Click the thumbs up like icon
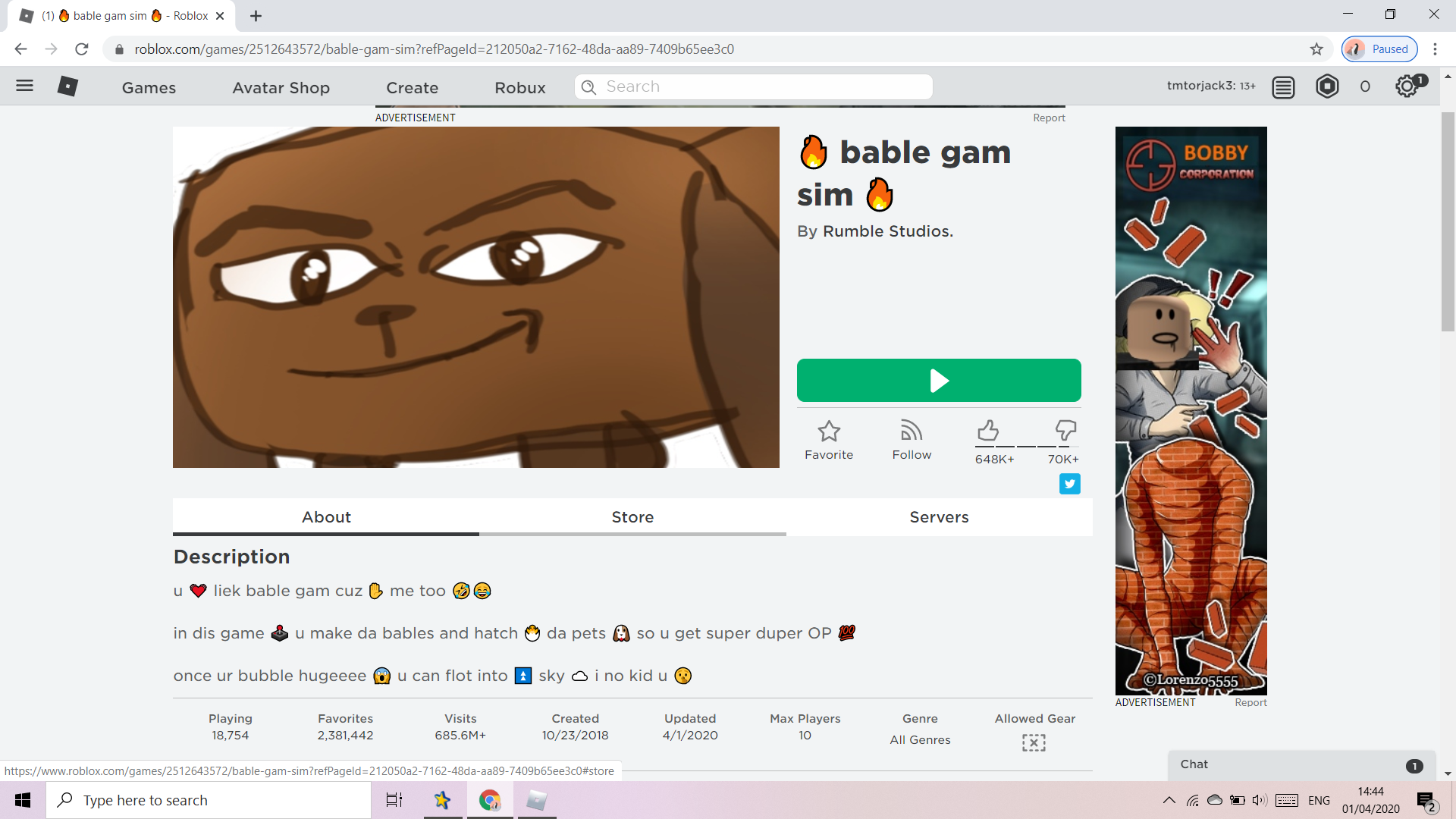1456x819 pixels. coord(987,431)
